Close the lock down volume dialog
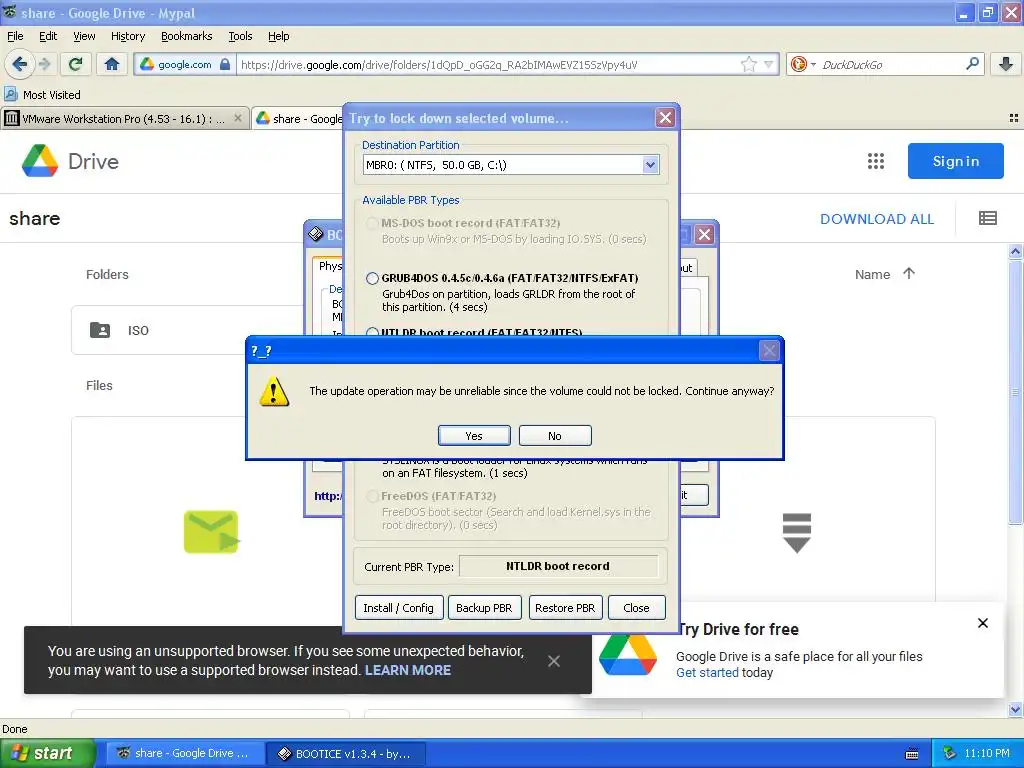The width and height of the screenshot is (1024, 768). tap(665, 118)
